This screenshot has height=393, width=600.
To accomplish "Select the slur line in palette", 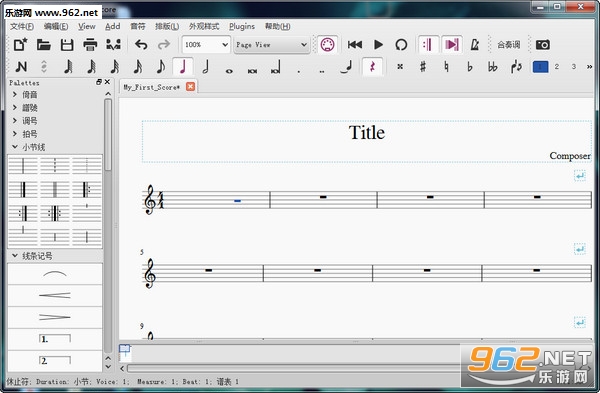I will coord(55,274).
